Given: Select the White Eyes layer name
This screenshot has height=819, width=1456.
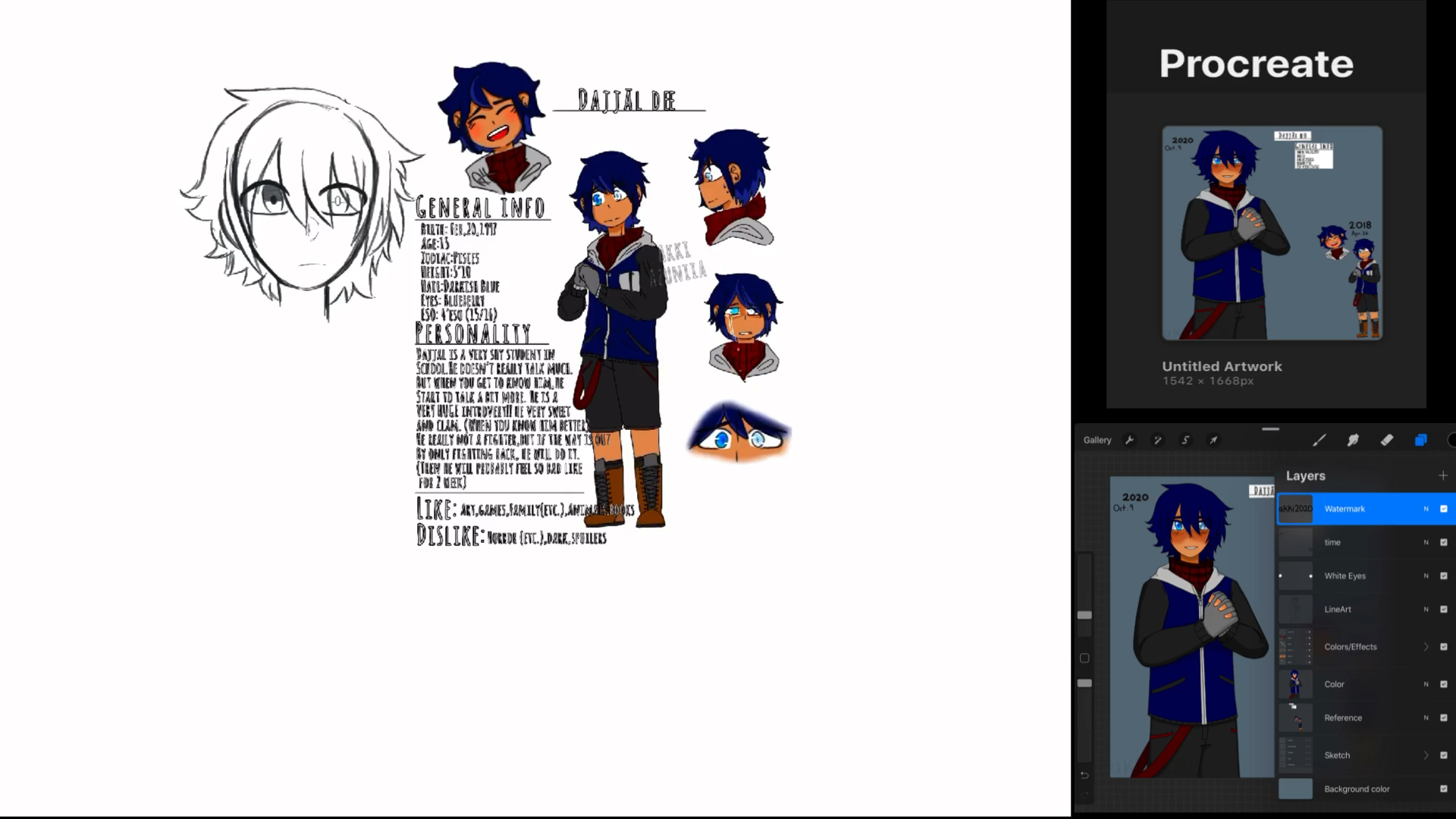Looking at the screenshot, I should [x=1345, y=576].
